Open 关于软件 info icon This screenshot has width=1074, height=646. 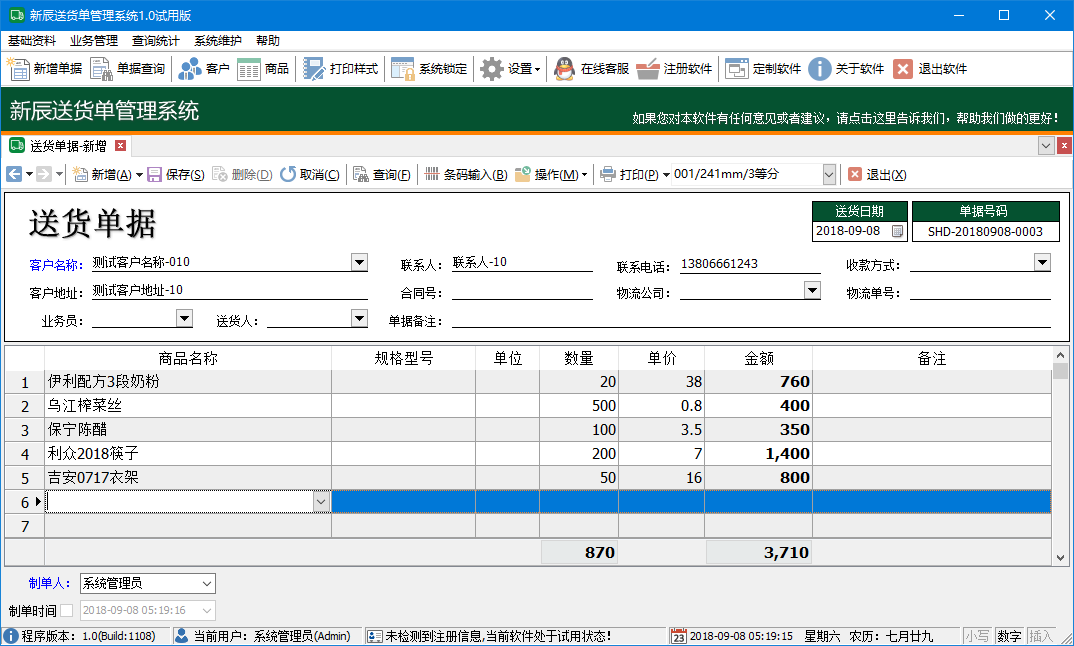coord(819,69)
